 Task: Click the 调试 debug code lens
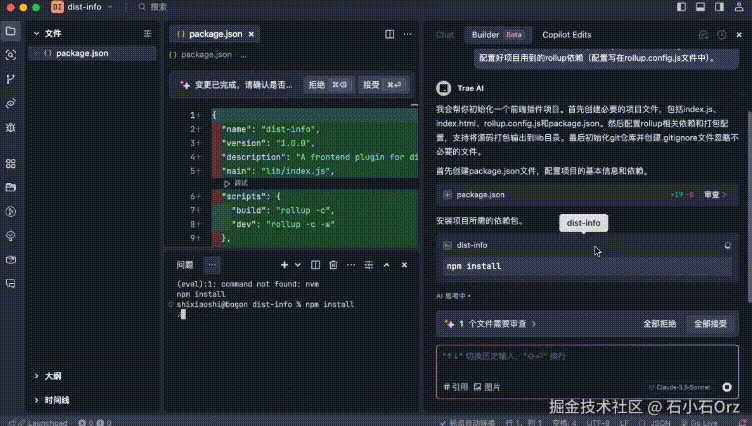point(236,183)
